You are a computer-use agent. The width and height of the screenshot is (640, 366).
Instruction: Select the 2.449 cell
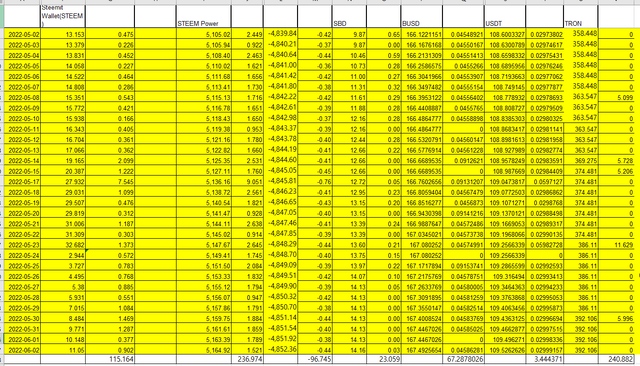pyautogui.click(x=247, y=35)
